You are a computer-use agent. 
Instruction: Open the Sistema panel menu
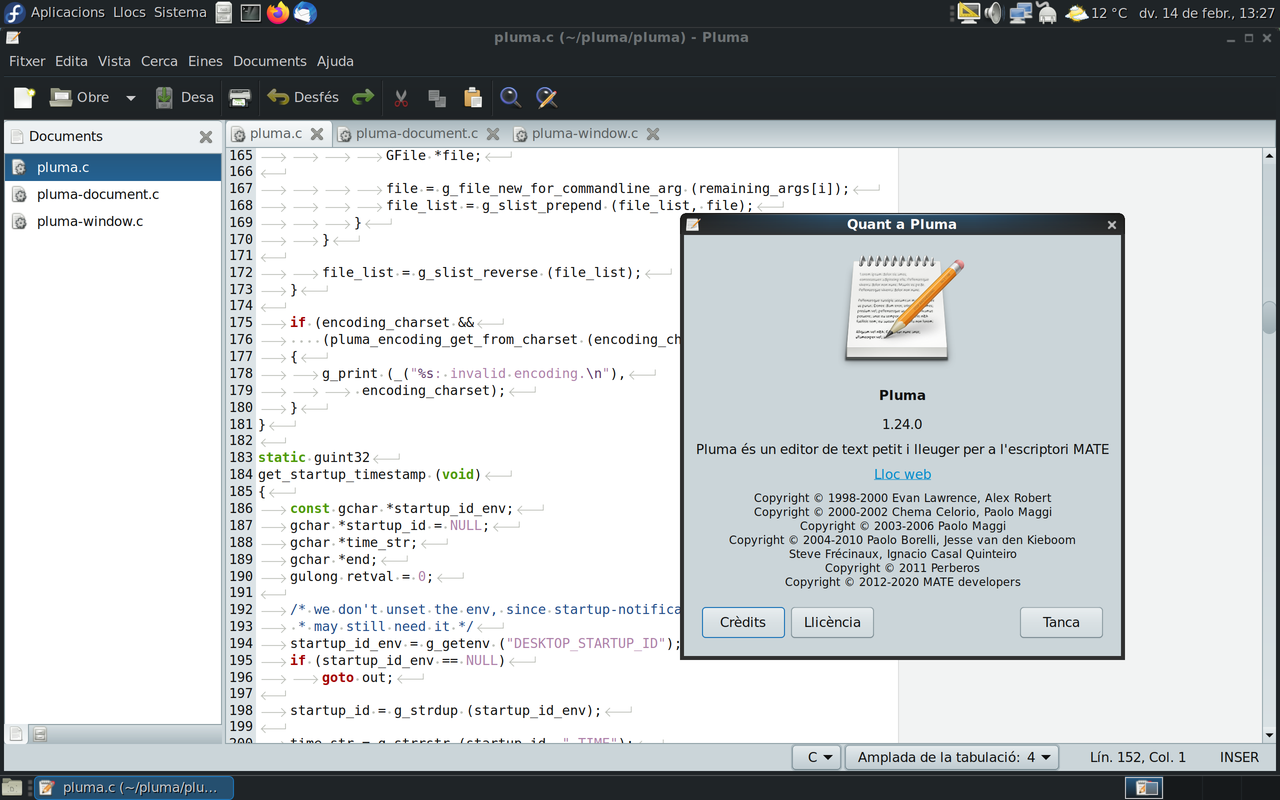[180, 12]
